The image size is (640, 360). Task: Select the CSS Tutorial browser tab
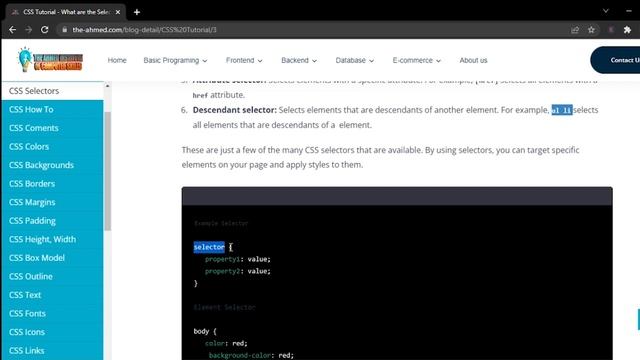tap(65, 12)
